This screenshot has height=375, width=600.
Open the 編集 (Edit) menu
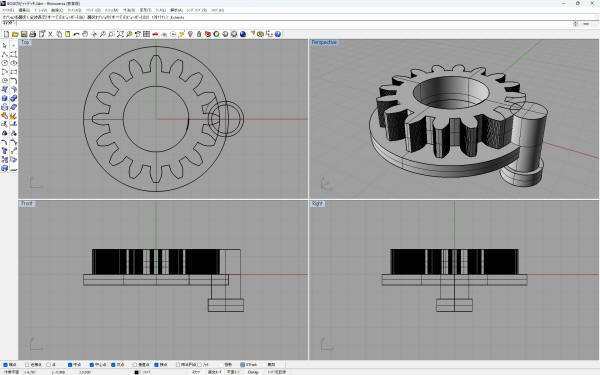coord(24,10)
